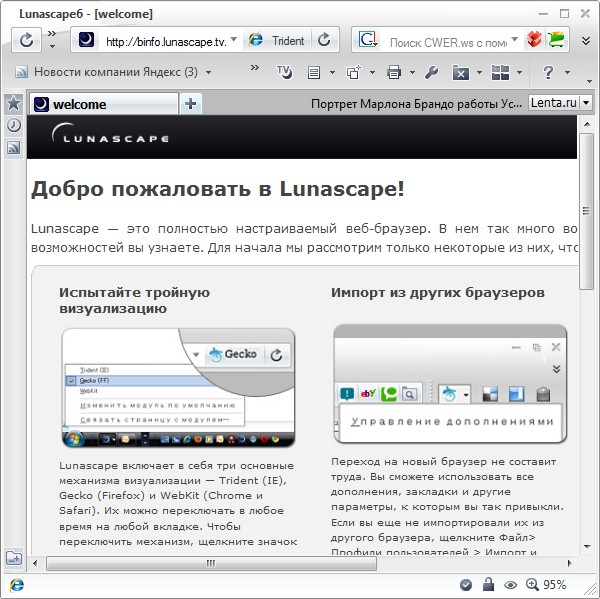Open the print icon in the toolbar
This screenshot has height=599, width=600.
(x=394, y=72)
